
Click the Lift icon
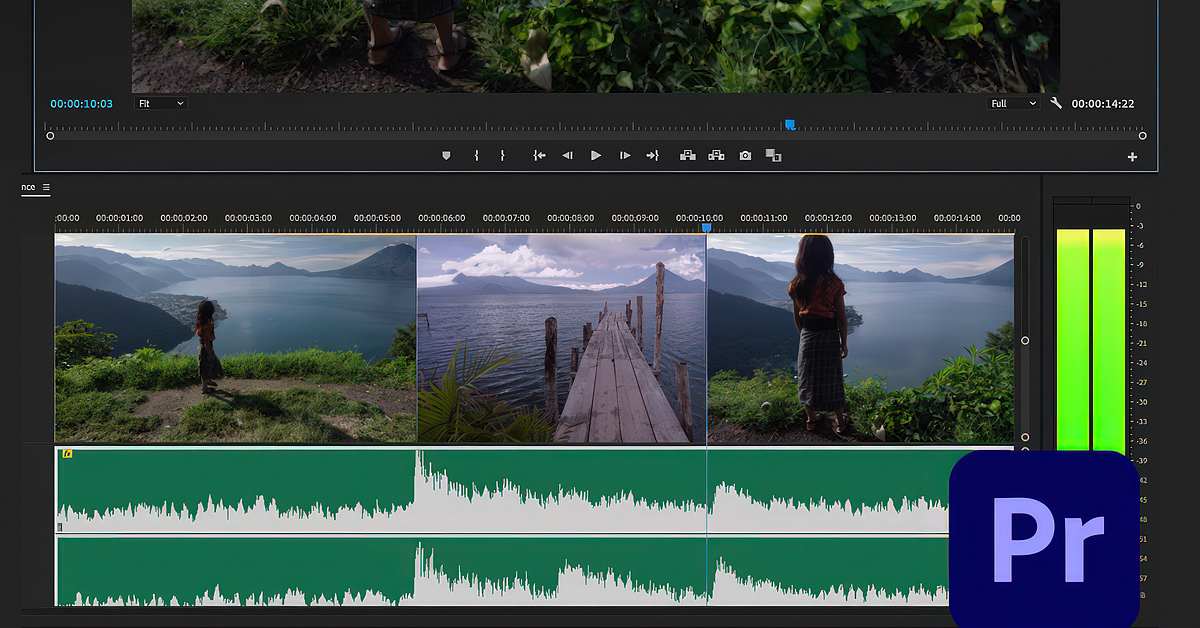click(688, 155)
